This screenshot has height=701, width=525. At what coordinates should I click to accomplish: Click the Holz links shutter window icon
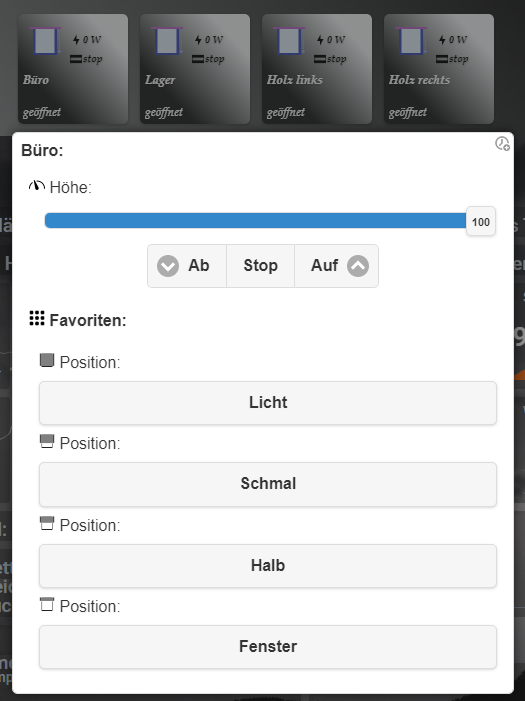tap(289, 41)
